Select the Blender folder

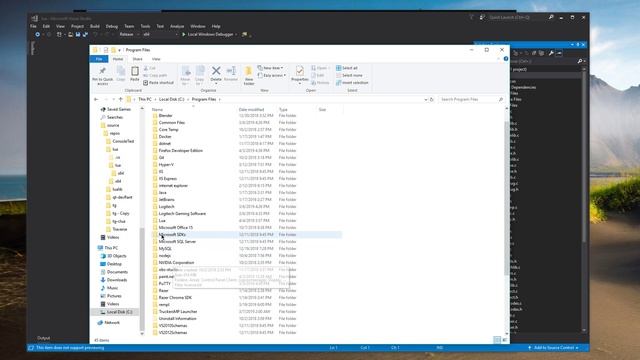click(x=166, y=116)
